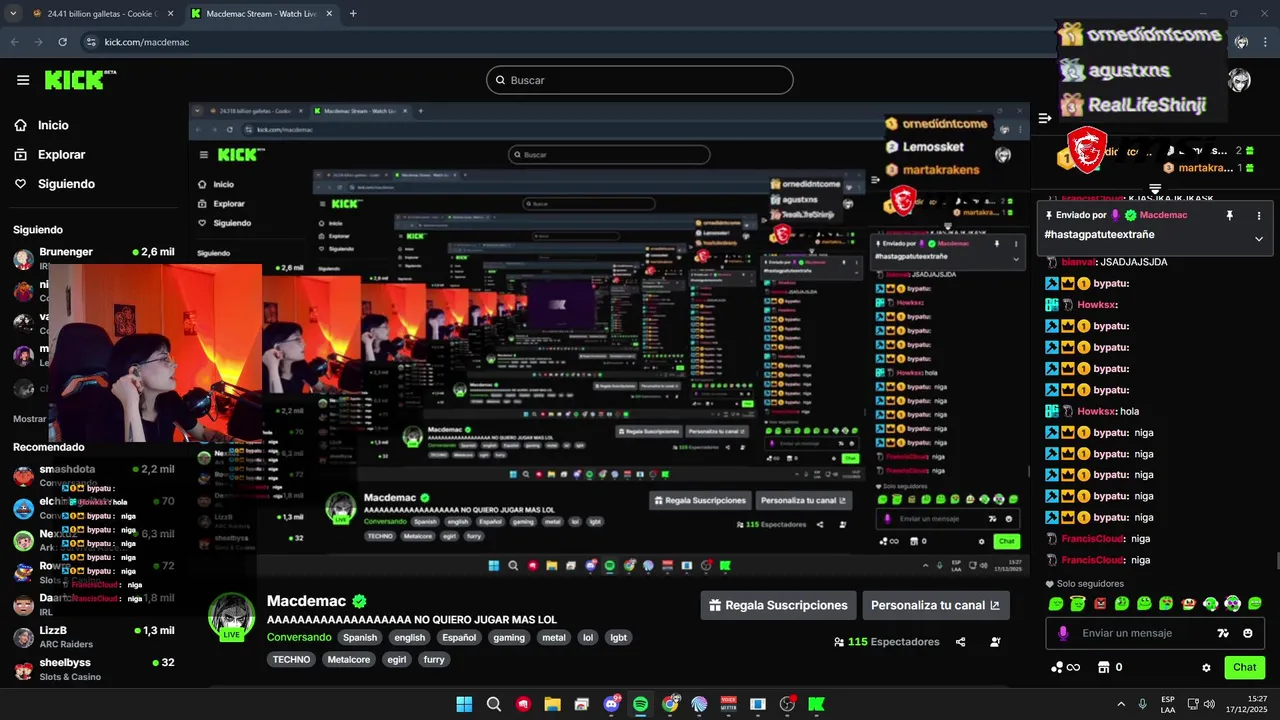The image size is (1280, 720).
Task: Open chat settings gear icon
Action: pyautogui.click(x=1206, y=667)
